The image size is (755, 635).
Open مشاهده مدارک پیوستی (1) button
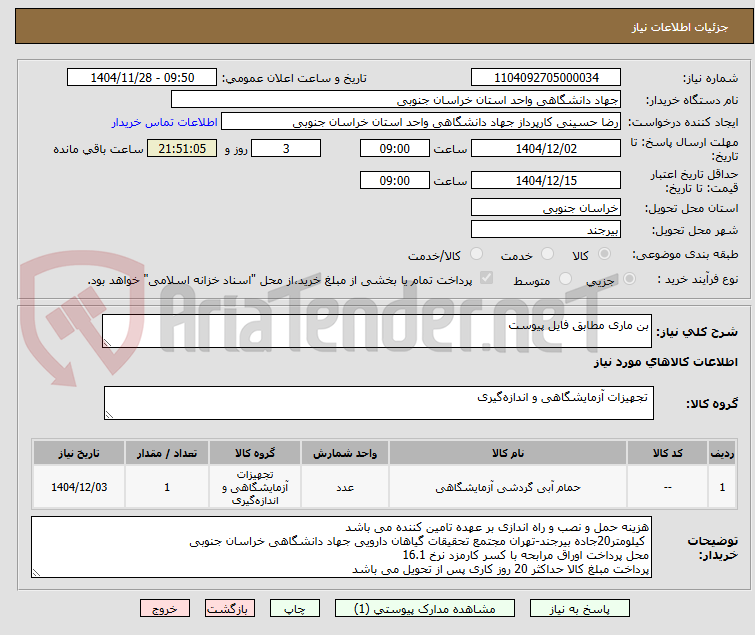[x=425, y=609]
